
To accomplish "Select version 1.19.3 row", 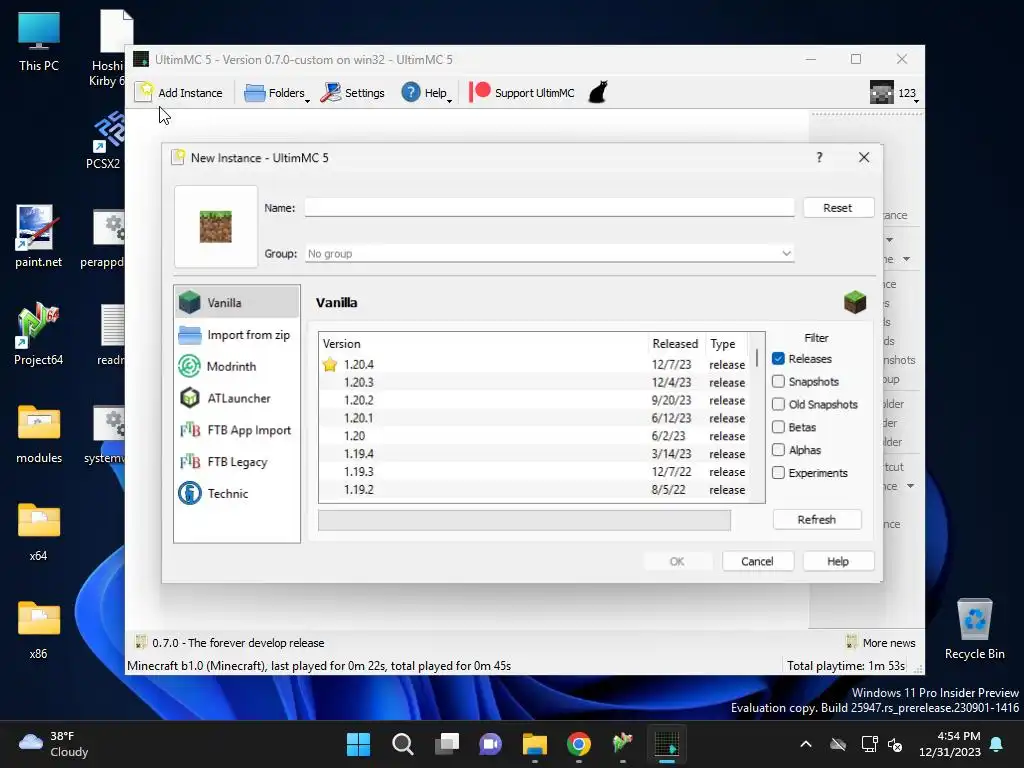I will pyautogui.click(x=534, y=472).
